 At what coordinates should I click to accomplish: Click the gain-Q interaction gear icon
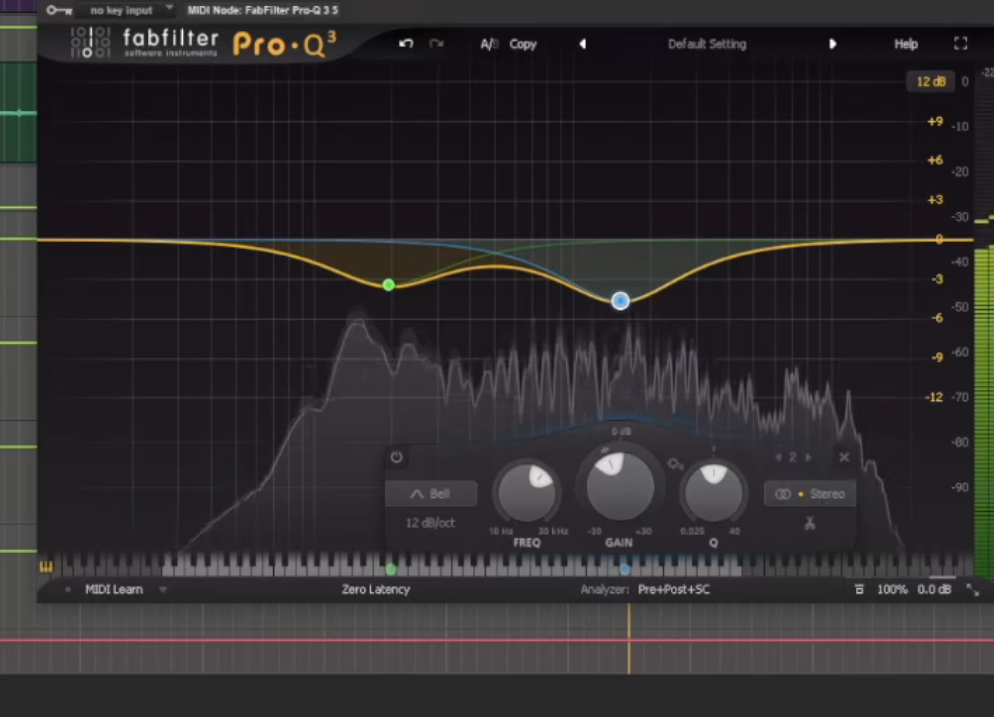pyautogui.click(x=675, y=464)
